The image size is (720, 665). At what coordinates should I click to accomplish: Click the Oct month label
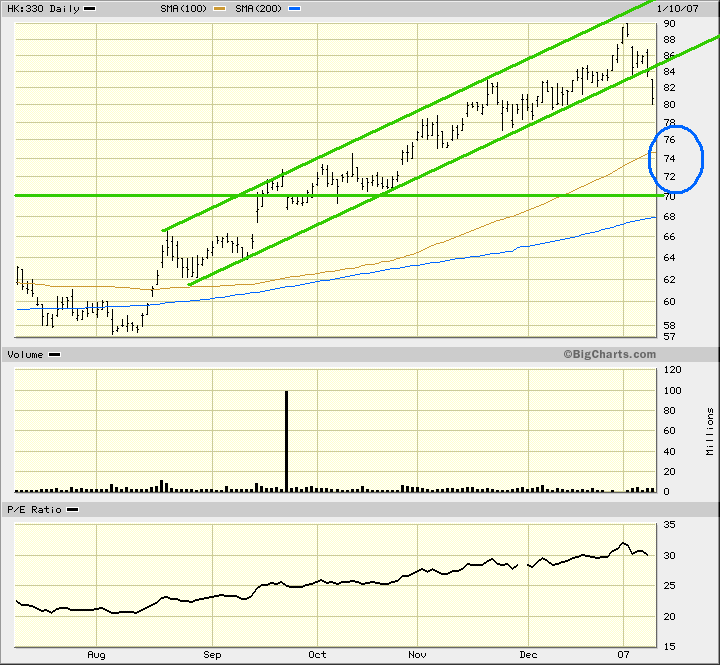[317, 654]
